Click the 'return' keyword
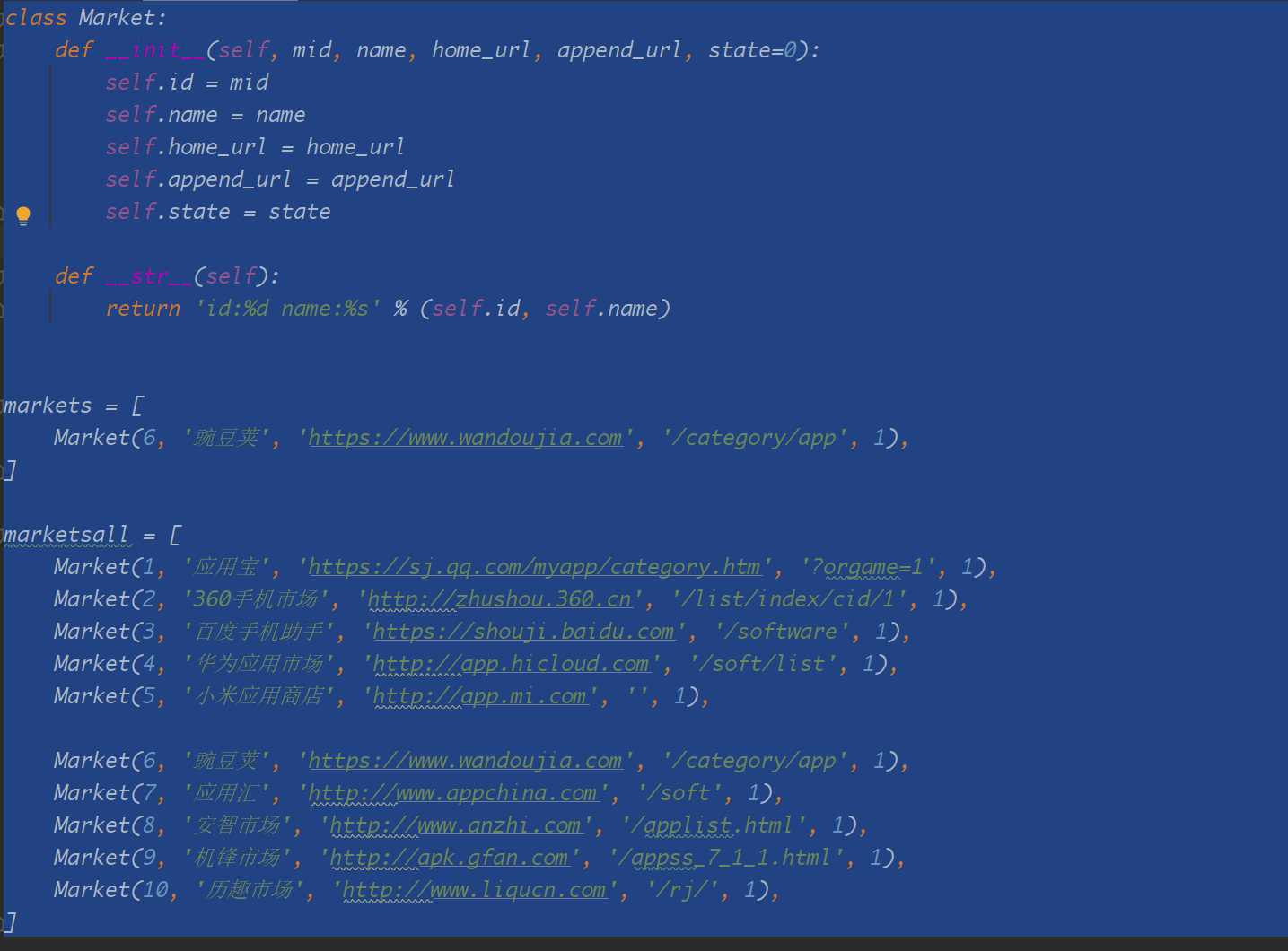Image resolution: width=1288 pixels, height=951 pixels. [x=143, y=309]
